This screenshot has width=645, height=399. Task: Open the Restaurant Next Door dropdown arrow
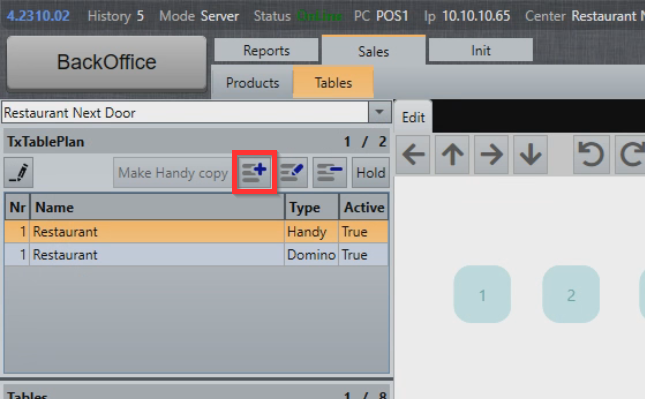[x=379, y=112]
